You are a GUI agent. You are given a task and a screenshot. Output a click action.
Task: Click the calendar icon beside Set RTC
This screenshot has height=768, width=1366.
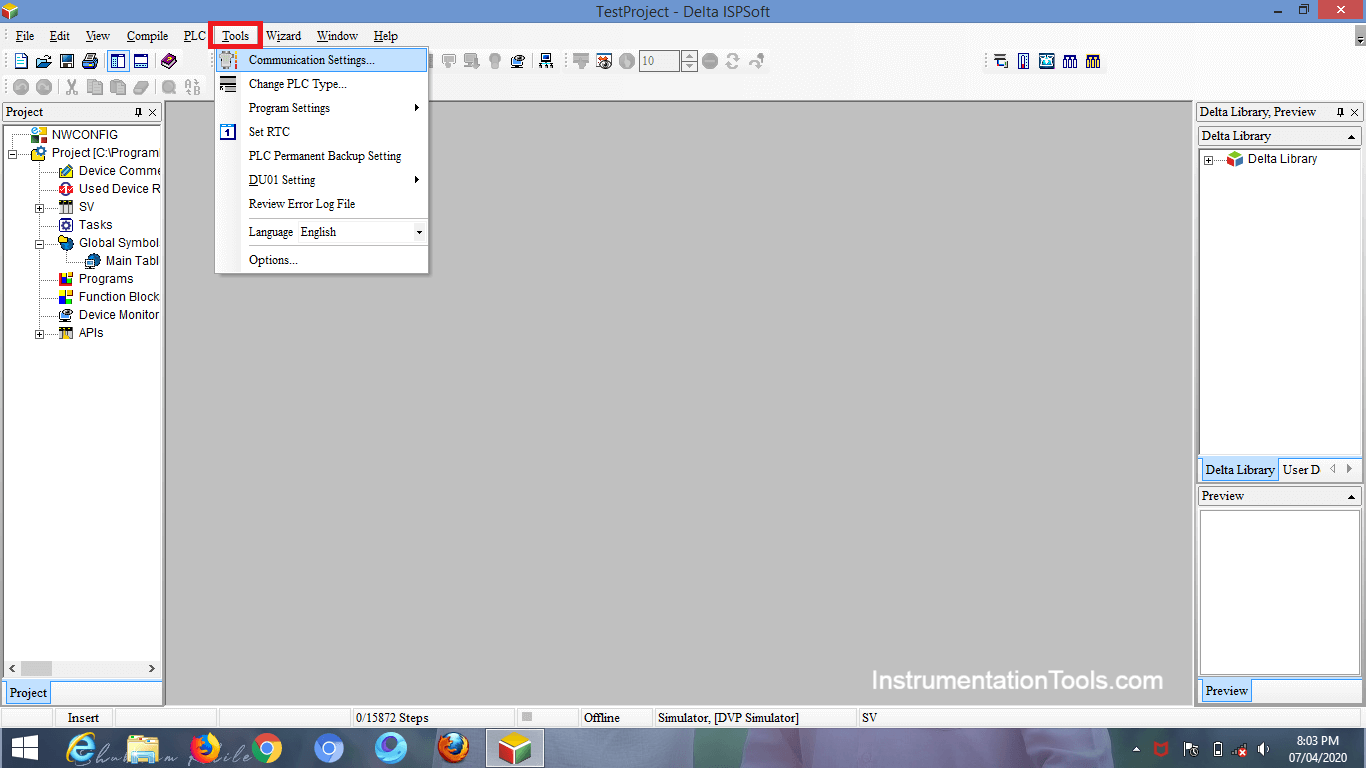pos(228,132)
